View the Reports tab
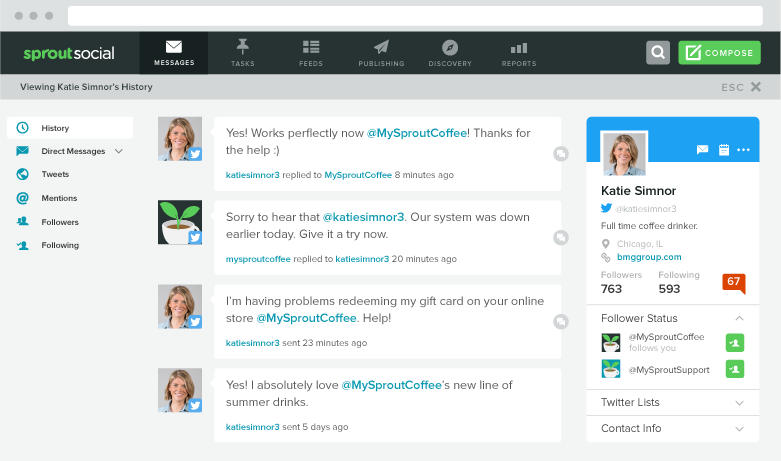Screen dimensions: 781x461 click(x=519, y=53)
